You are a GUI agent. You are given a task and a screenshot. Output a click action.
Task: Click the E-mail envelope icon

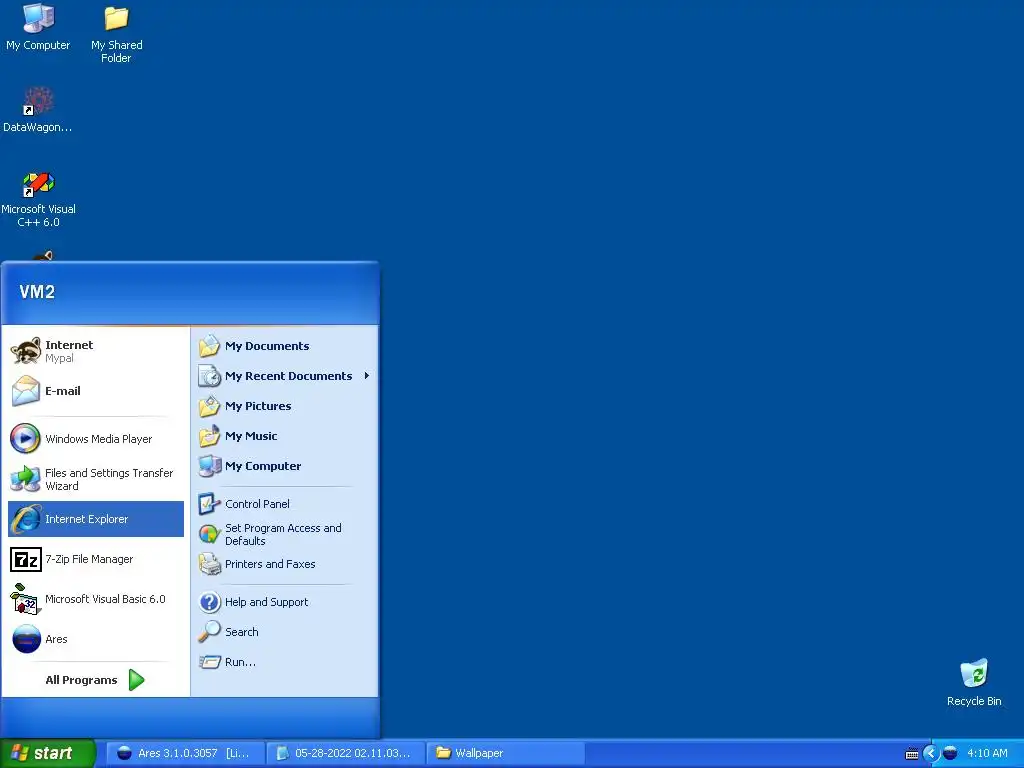26,391
